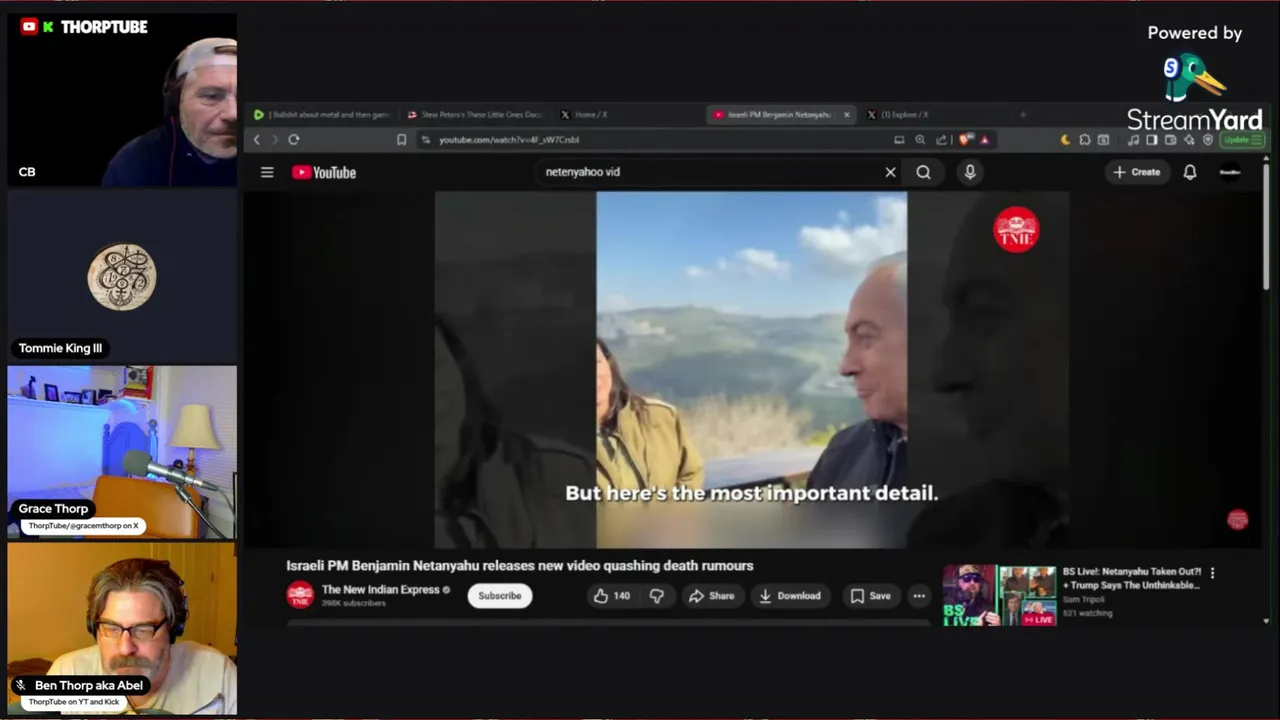Click the video title about death rumours
Image resolution: width=1280 pixels, height=720 pixels.
[520, 566]
